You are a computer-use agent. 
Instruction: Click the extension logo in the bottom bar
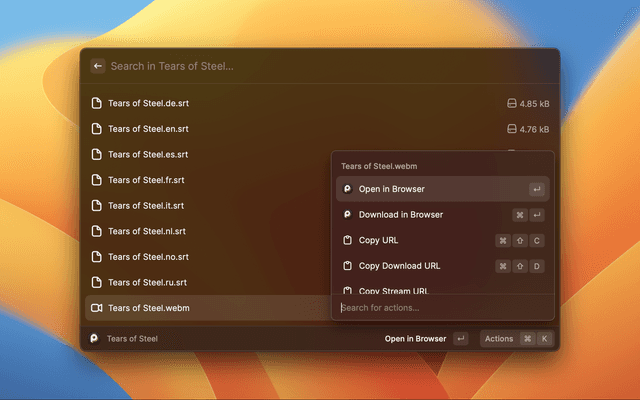tap(94, 339)
